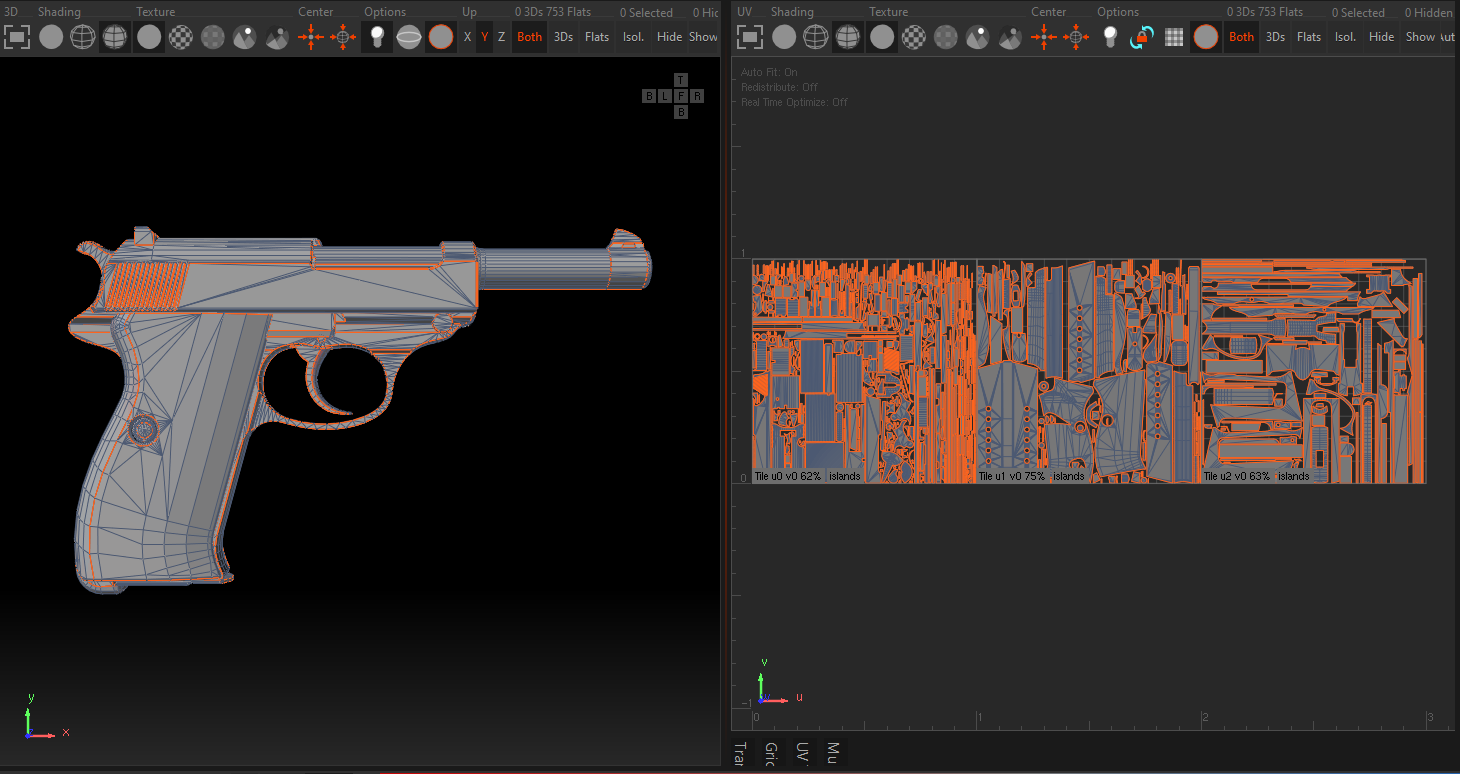
Task: Click Hide button in 3D viewport
Action: pyautogui.click(x=669, y=37)
